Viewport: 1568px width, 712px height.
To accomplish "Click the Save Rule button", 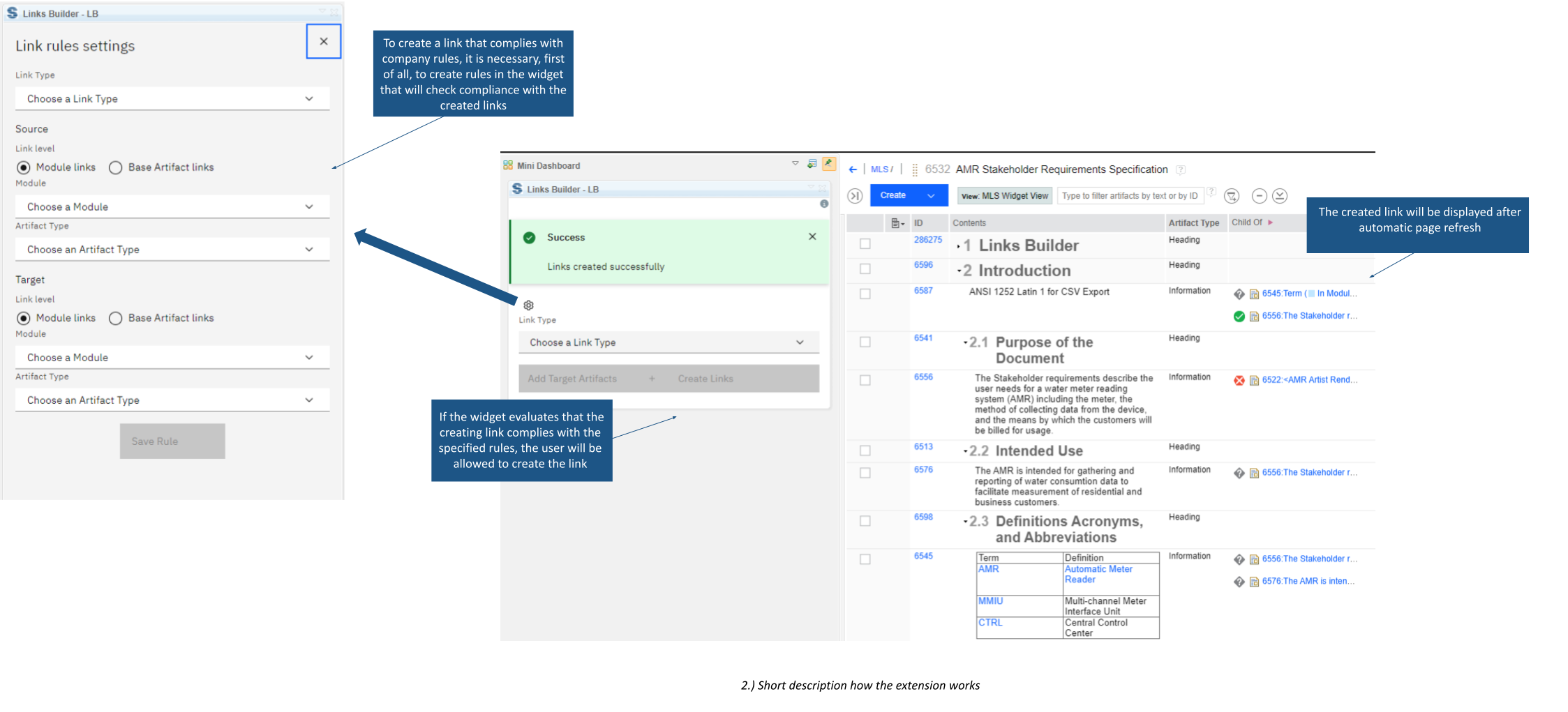I will [172, 441].
